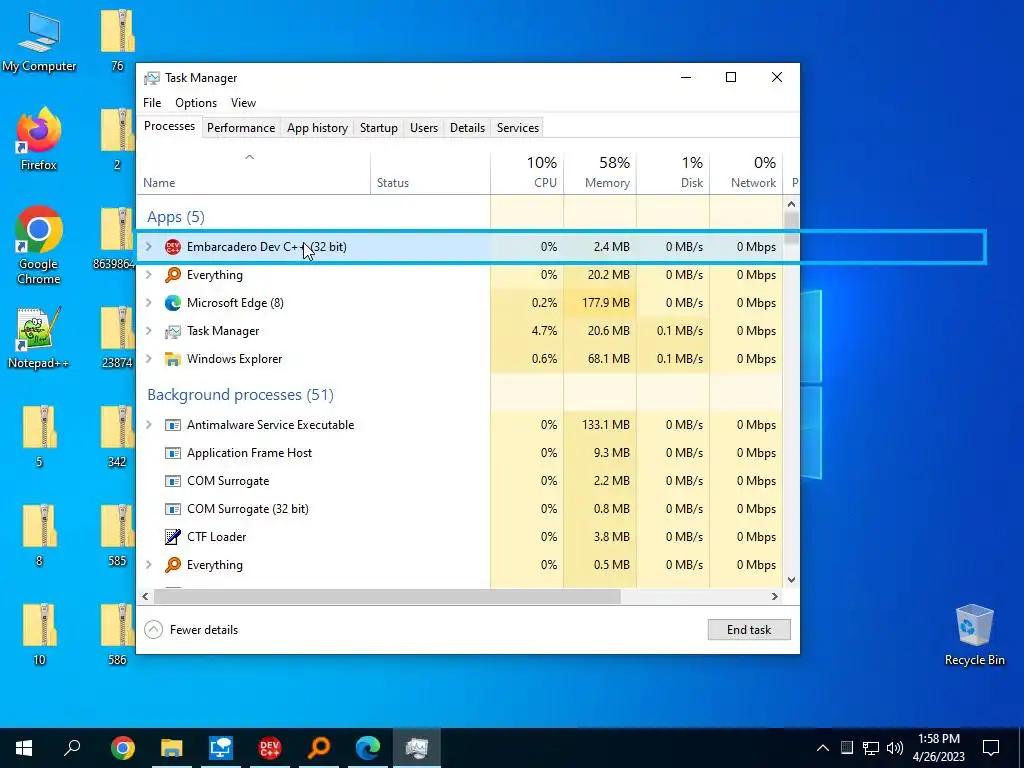Click the Application Frame Host icon
This screenshot has height=768, width=1024.
(x=172, y=453)
